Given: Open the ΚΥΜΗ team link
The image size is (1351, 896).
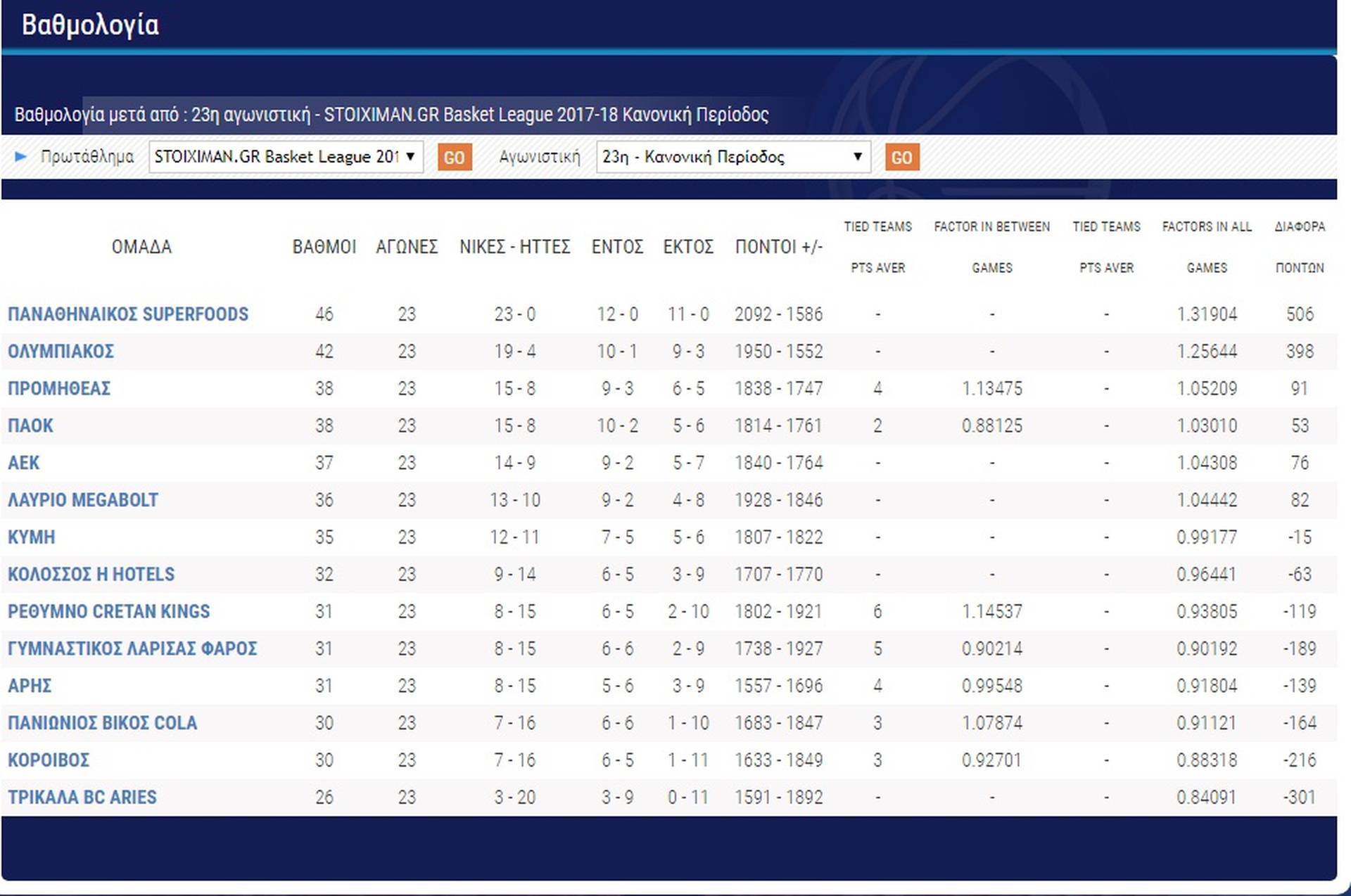Looking at the screenshot, I should (x=31, y=537).
